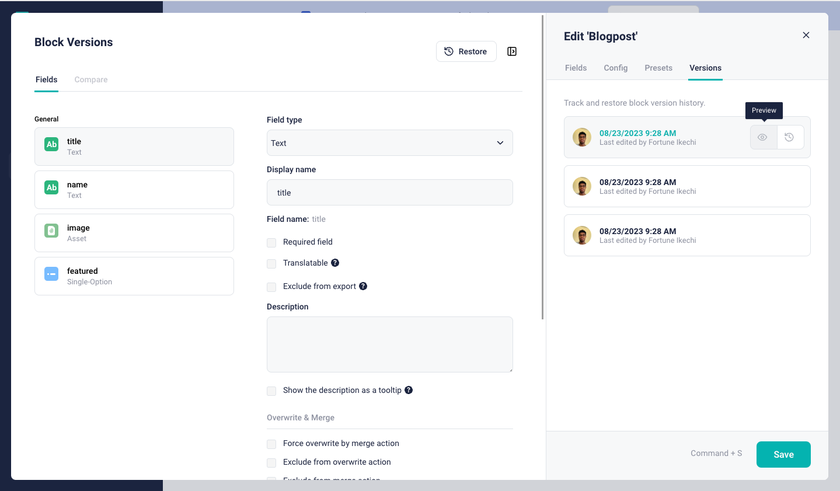Switch to the Fields tab in Edit Blogpost
840x491 pixels.
(575, 68)
